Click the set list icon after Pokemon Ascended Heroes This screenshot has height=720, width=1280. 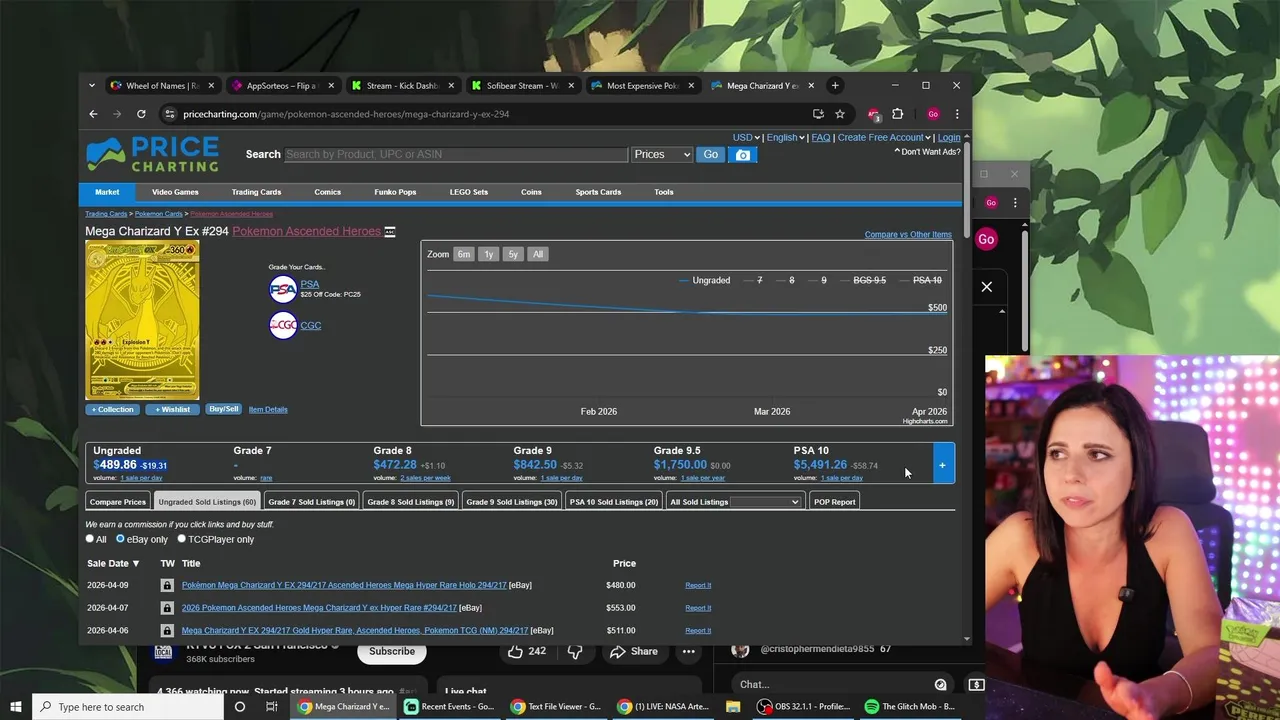point(390,232)
